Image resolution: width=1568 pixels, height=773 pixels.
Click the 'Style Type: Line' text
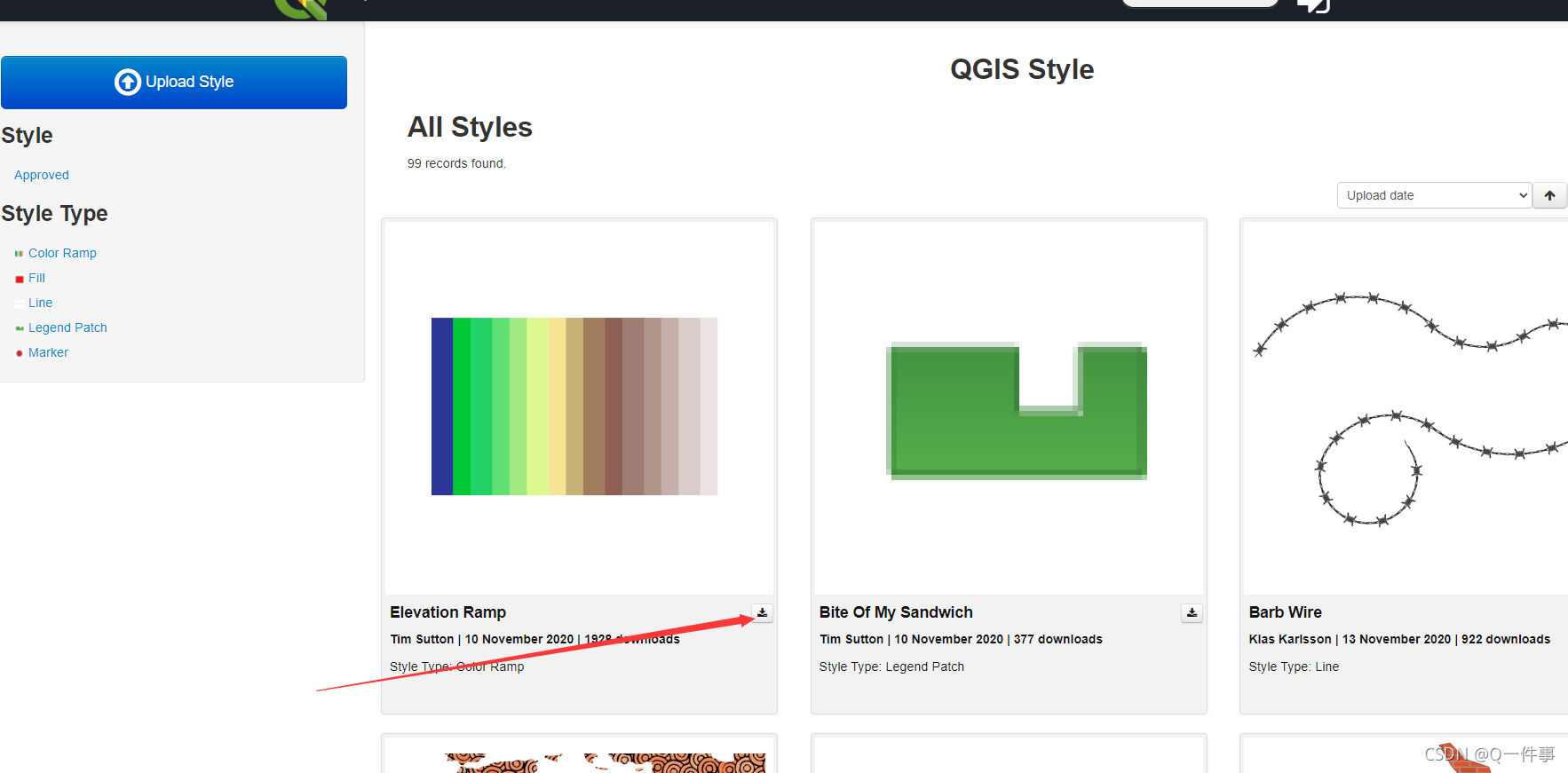(1294, 667)
